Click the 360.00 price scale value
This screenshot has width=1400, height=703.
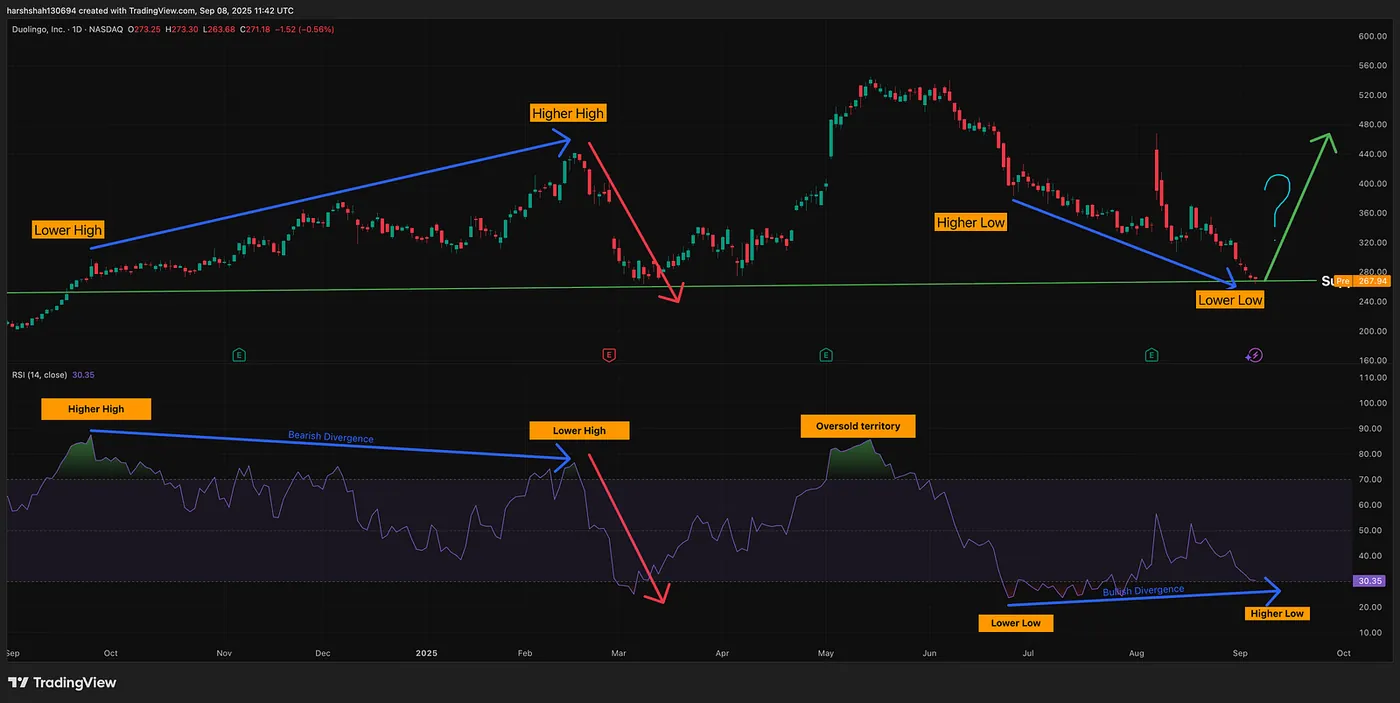pos(1371,213)
